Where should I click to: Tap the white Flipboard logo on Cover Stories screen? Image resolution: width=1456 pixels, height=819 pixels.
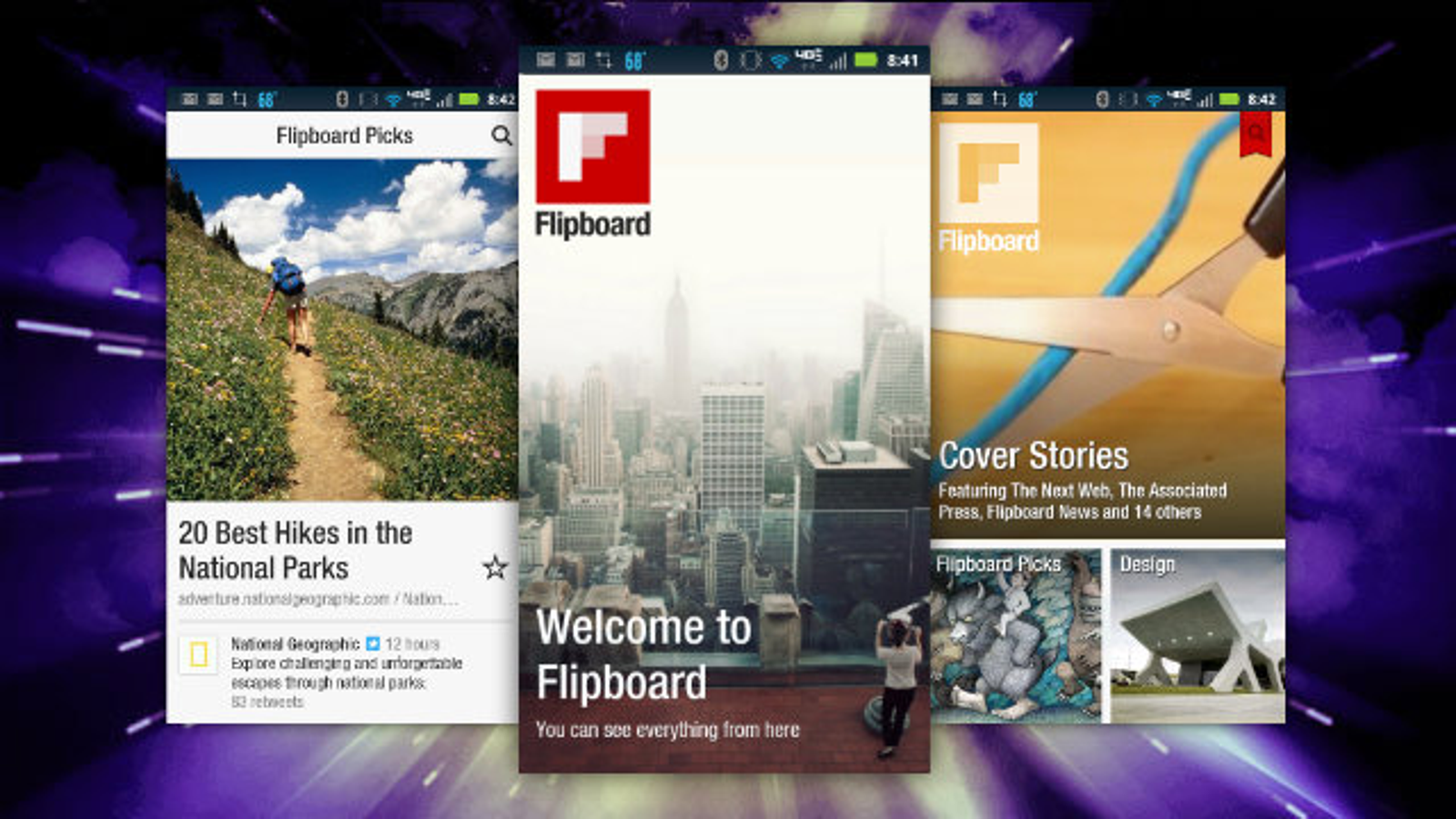pyautogui.click(x=988, y=173)
